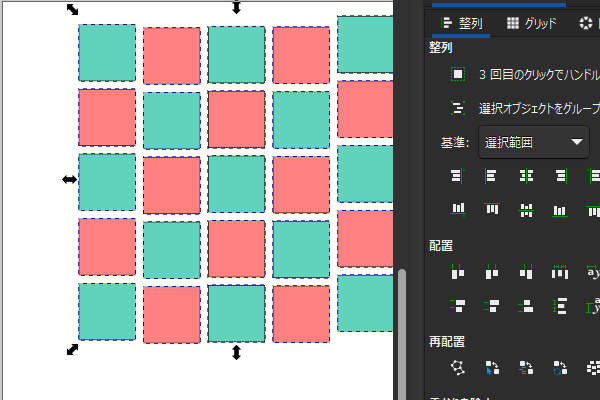Distribute centers equidistantly vertically
Image resolution: width=600 pixels, height=400 pixels.
point(491,306)
